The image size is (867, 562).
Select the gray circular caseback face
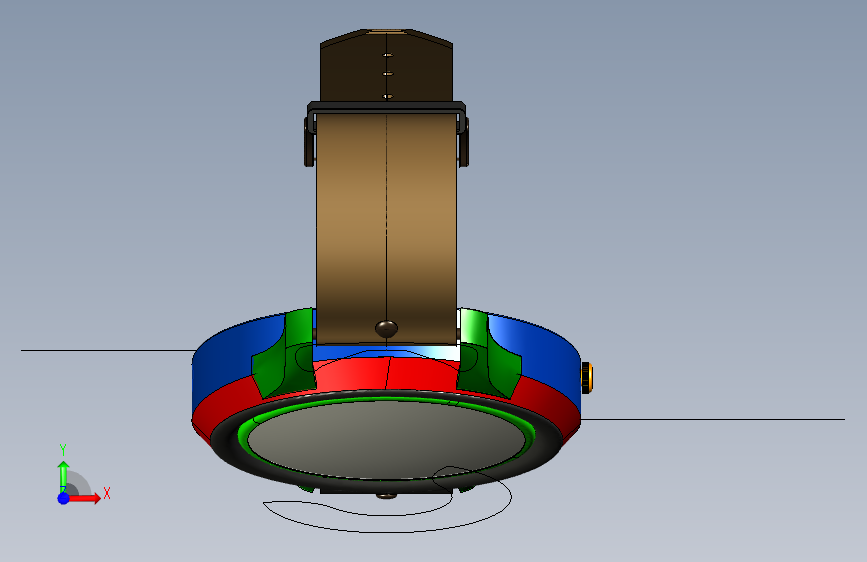coord(387,439)
